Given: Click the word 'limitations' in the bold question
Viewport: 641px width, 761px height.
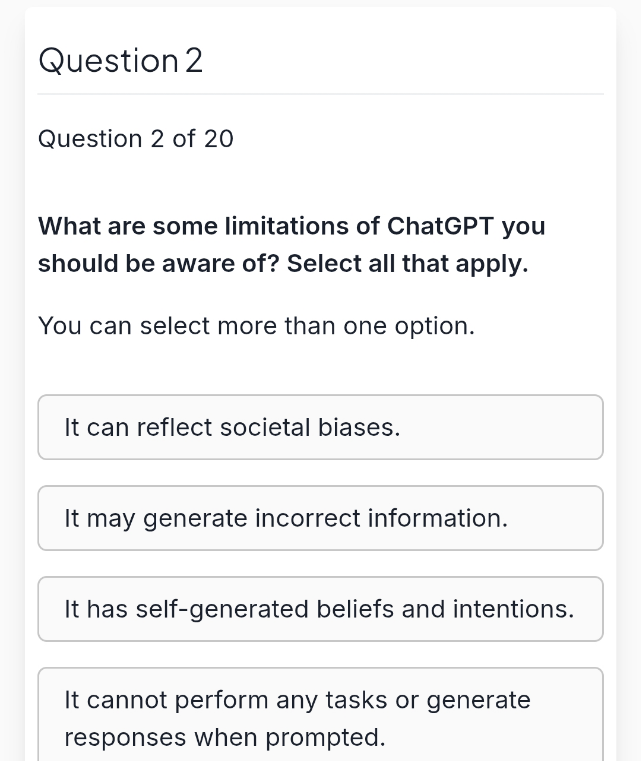Looking at the screenshot, I should pos(287,226).
